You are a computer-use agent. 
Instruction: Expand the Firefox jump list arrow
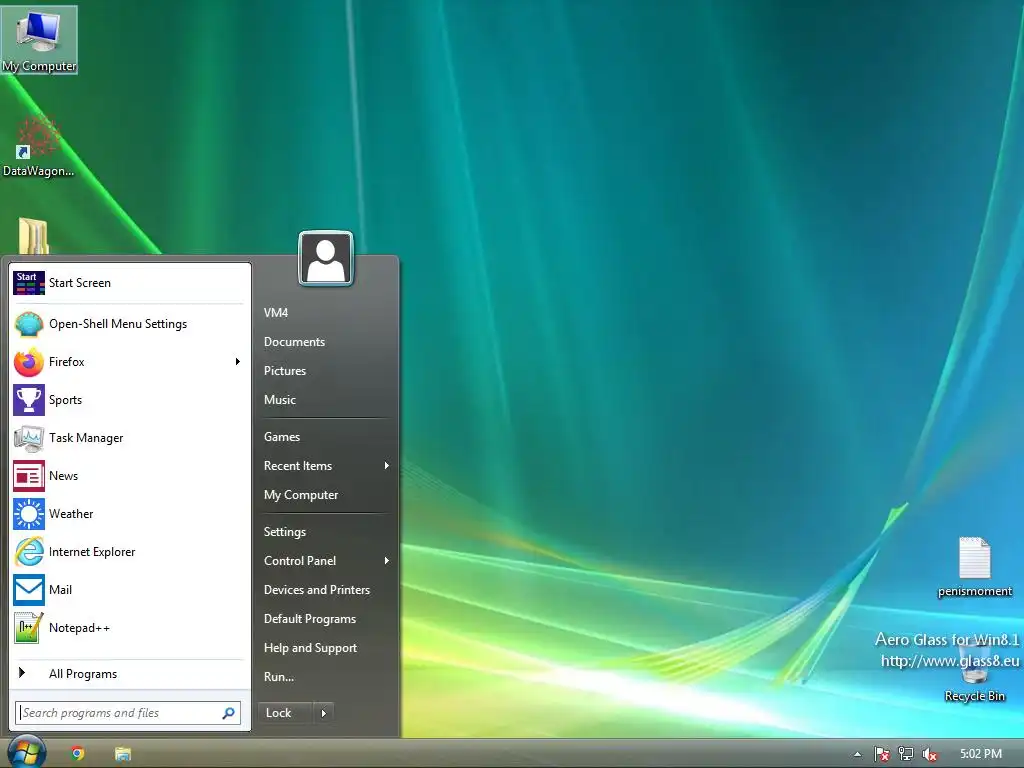point(238,362)
